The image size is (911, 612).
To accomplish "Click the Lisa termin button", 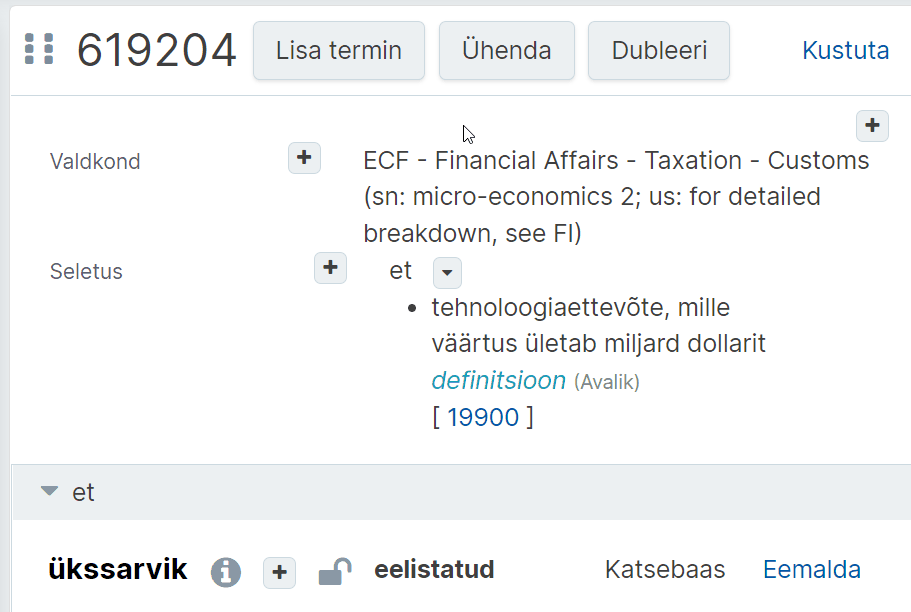I will click(x=339, y=51).
